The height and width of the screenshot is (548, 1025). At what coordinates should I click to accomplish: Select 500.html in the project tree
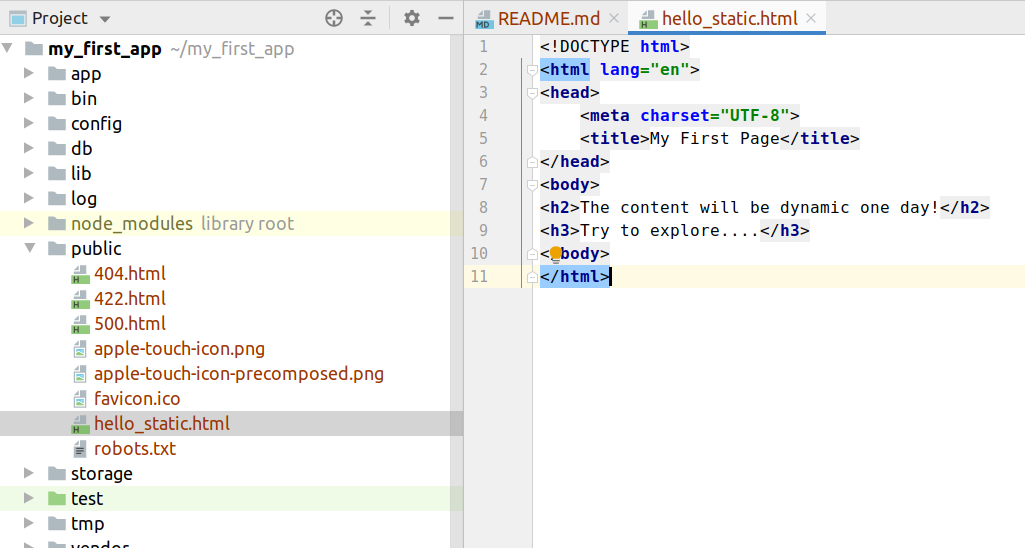(x=129, y=323)
